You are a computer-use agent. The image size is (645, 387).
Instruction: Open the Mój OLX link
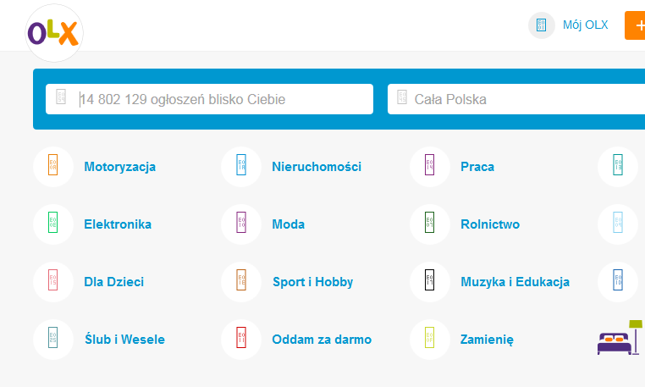tap(585, 25)
